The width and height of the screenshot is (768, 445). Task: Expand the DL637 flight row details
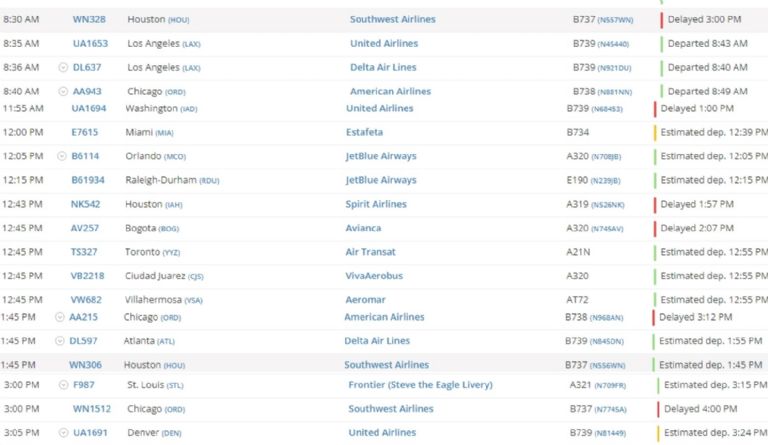pyautogui.click(x=63, y=68)
